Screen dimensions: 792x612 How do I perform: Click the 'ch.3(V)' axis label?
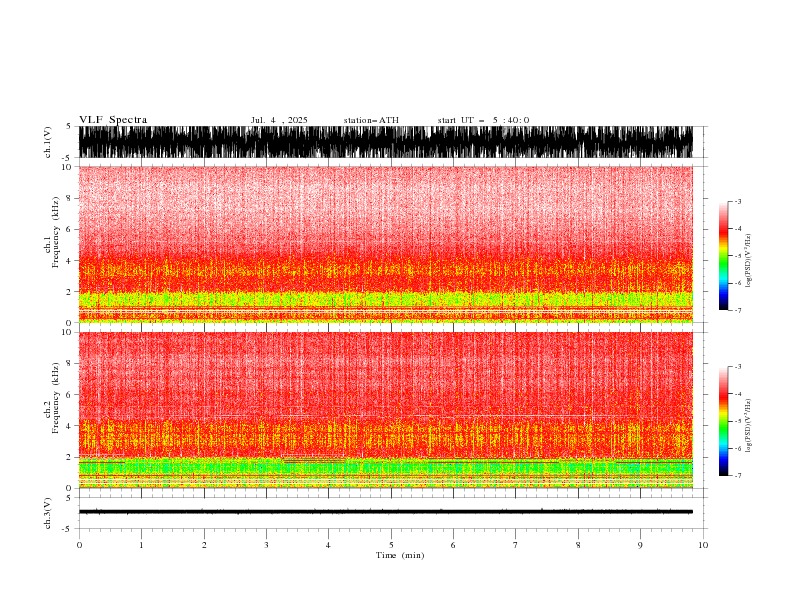tap(48, 513)
